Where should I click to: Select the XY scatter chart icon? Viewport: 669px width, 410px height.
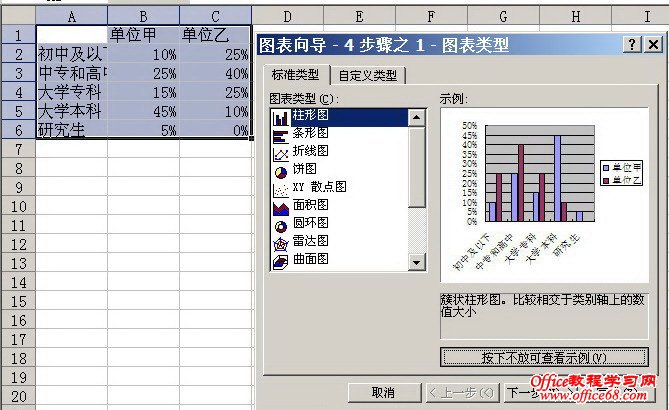point(281,190)
